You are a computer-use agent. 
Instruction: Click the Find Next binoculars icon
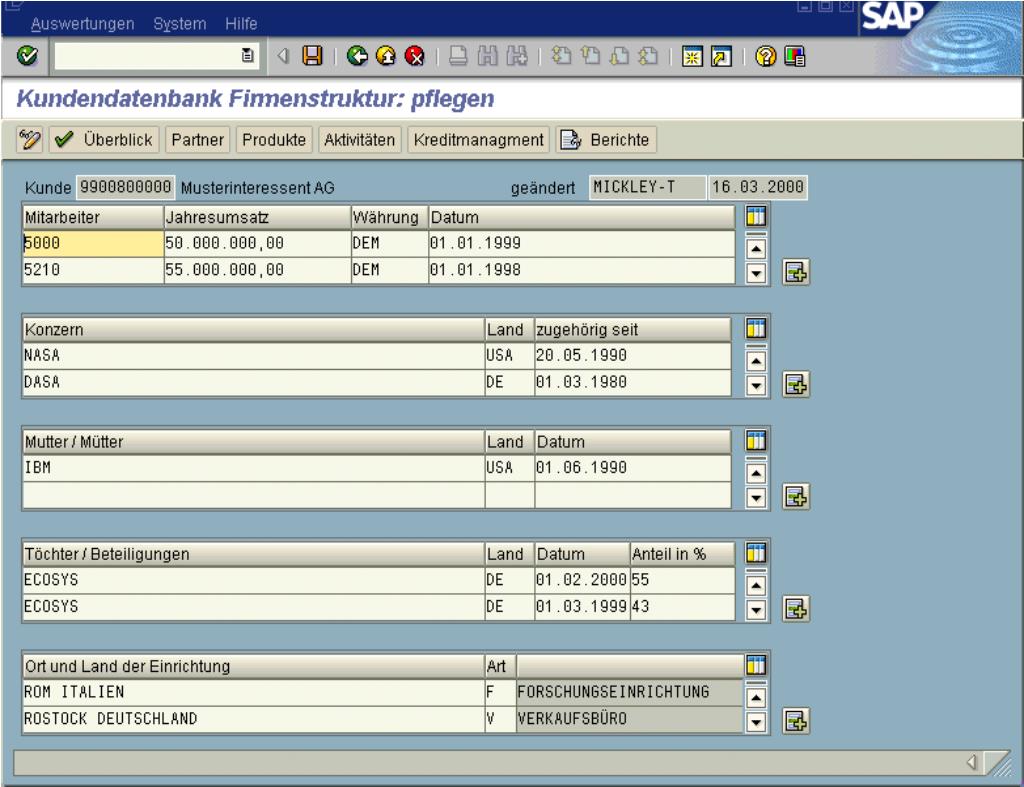click(x=516, y=56)
